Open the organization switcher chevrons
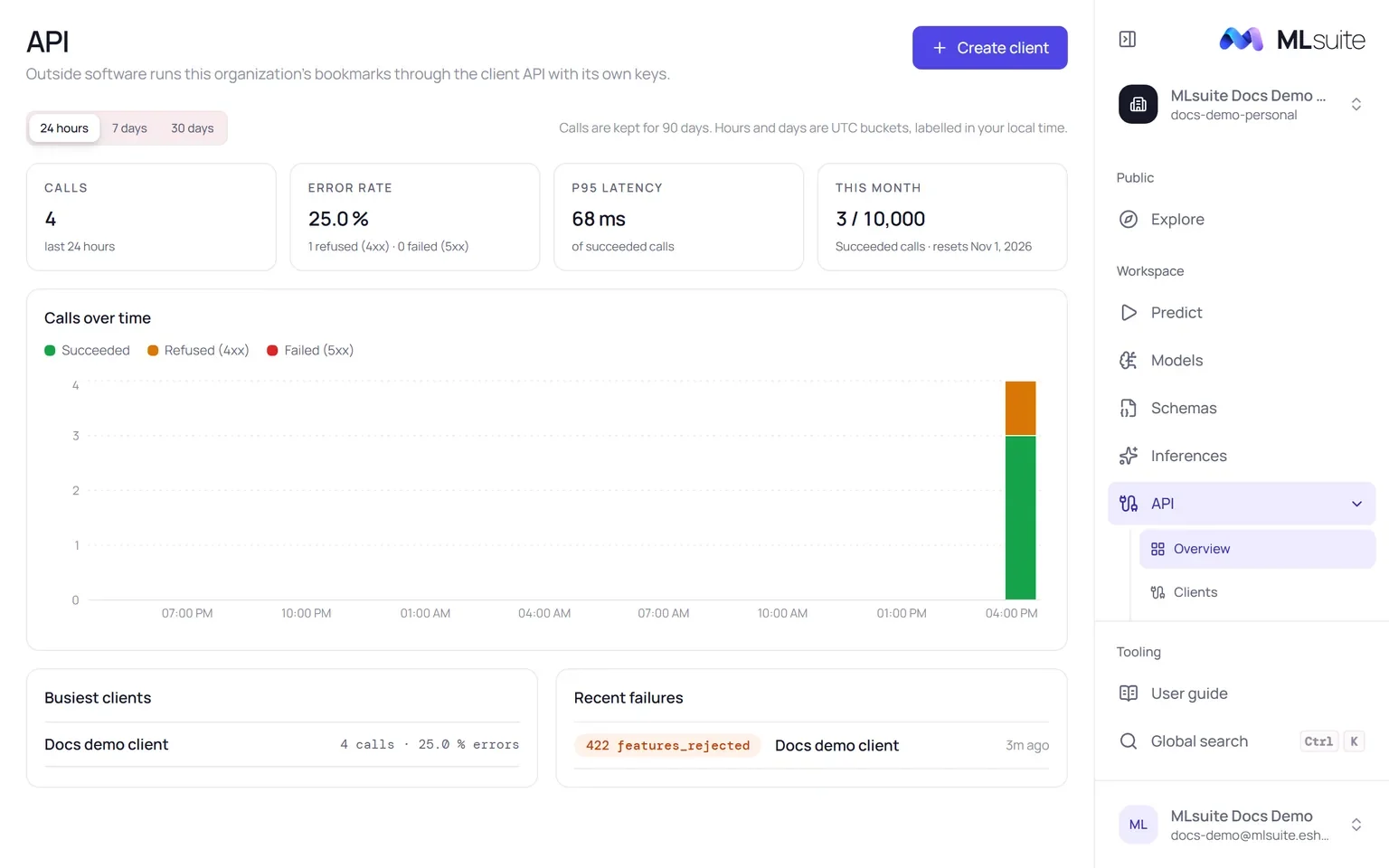The height and width of the screenshot is (868, 1389). (1356, 104)
